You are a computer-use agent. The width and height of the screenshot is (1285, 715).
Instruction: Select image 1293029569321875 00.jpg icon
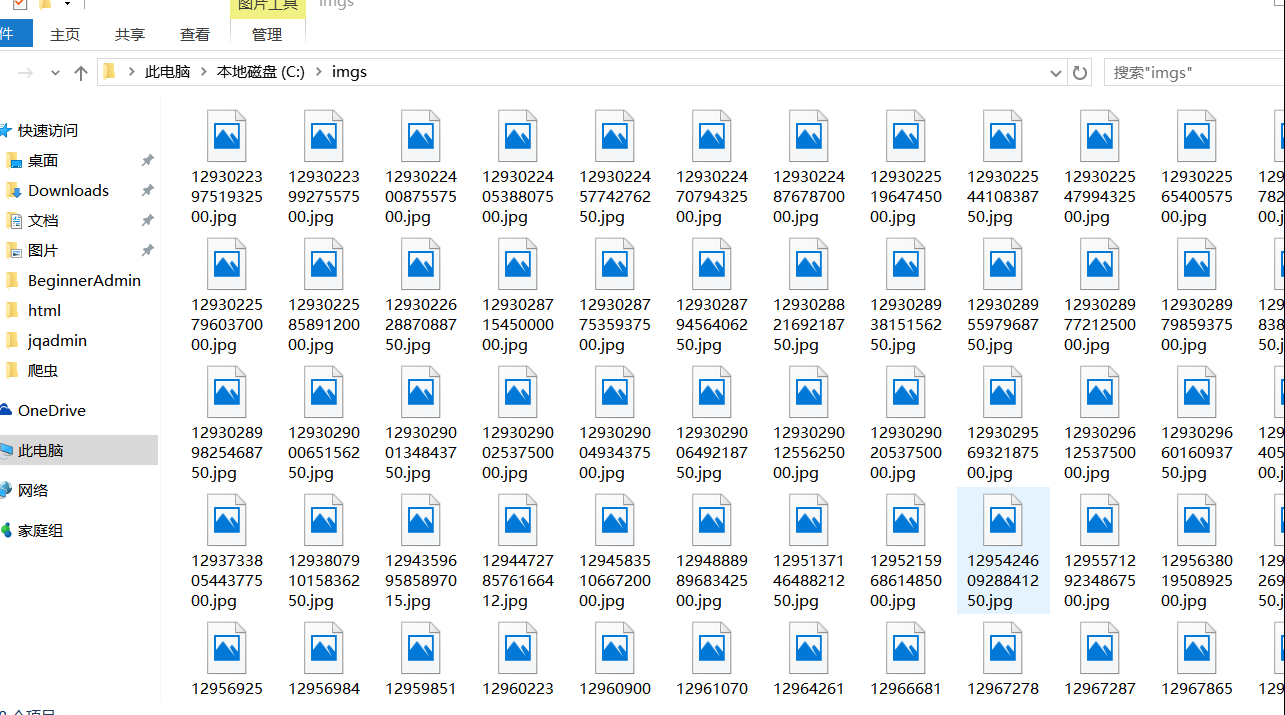[x=1003, y=392]
